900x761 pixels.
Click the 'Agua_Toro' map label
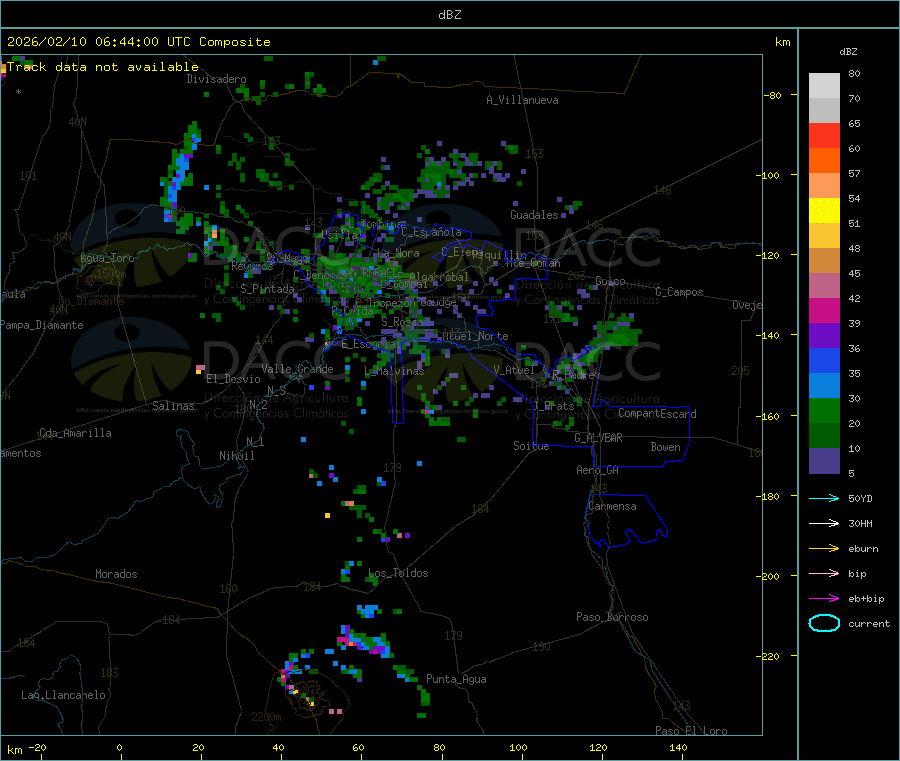pyautogui.click(x=107, y=258)
